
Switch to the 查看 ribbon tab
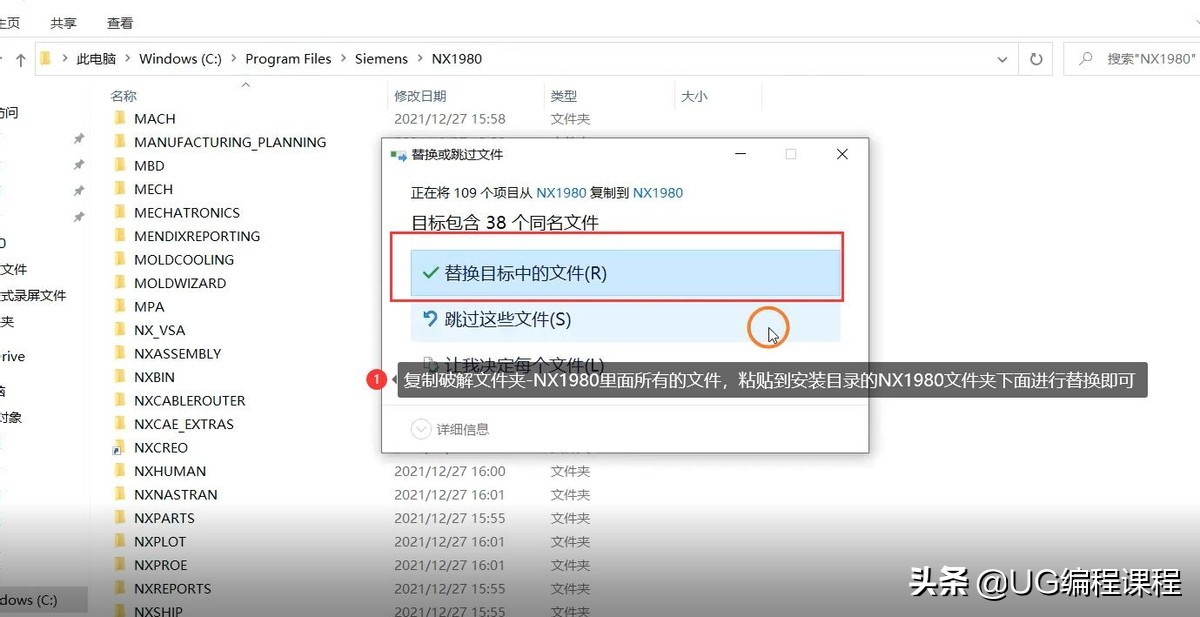click(x=119, y=22)
